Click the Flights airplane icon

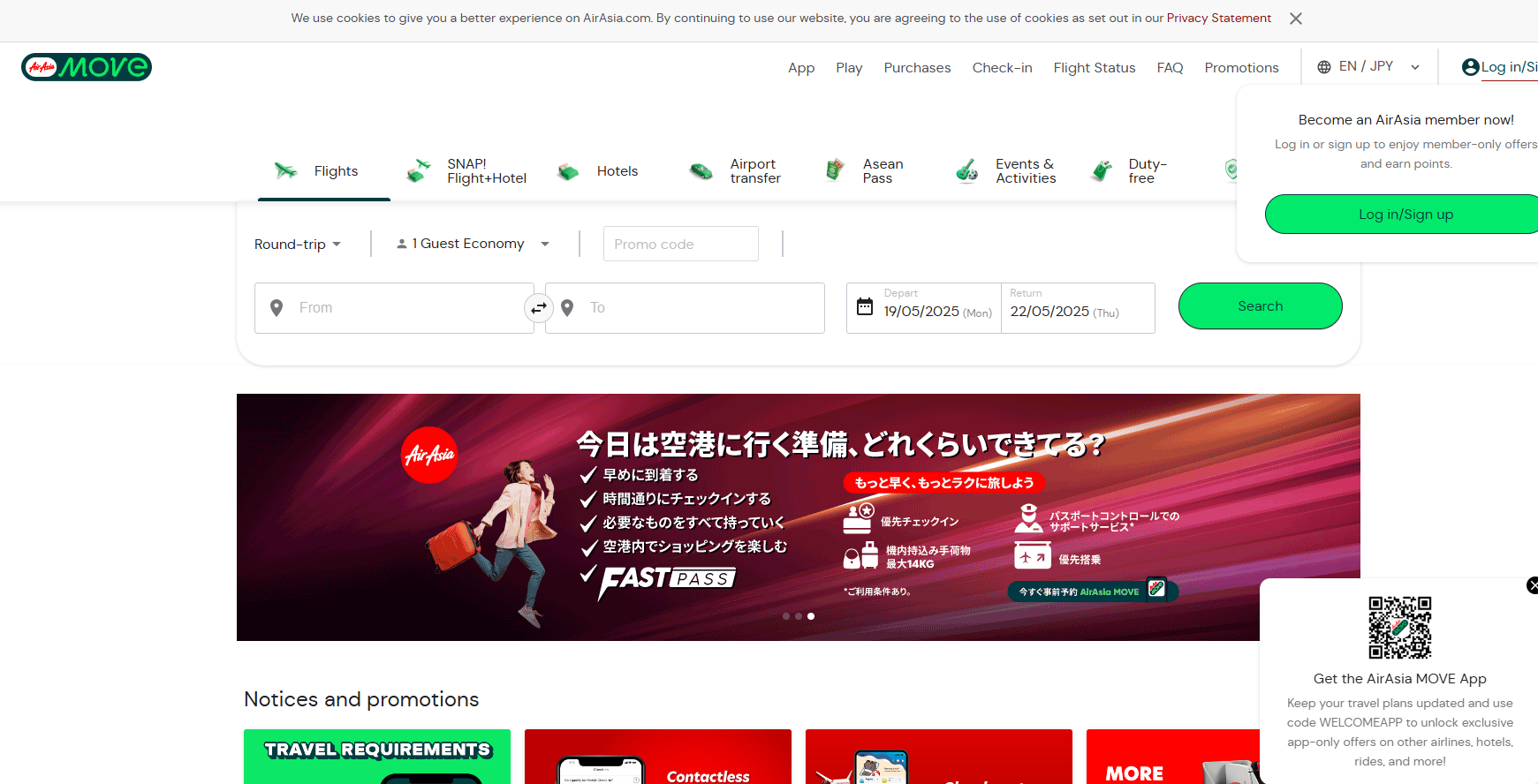tap(285, 170)
